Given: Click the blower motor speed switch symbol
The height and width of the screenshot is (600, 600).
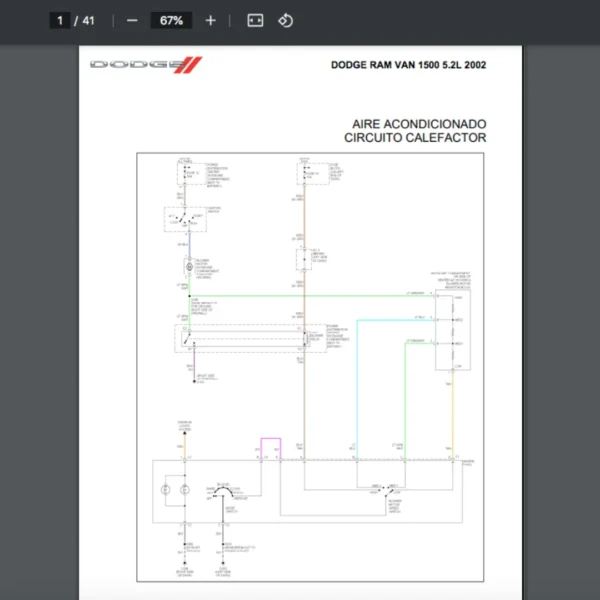Looking at the screenshot, I should [x=389, y=489].
